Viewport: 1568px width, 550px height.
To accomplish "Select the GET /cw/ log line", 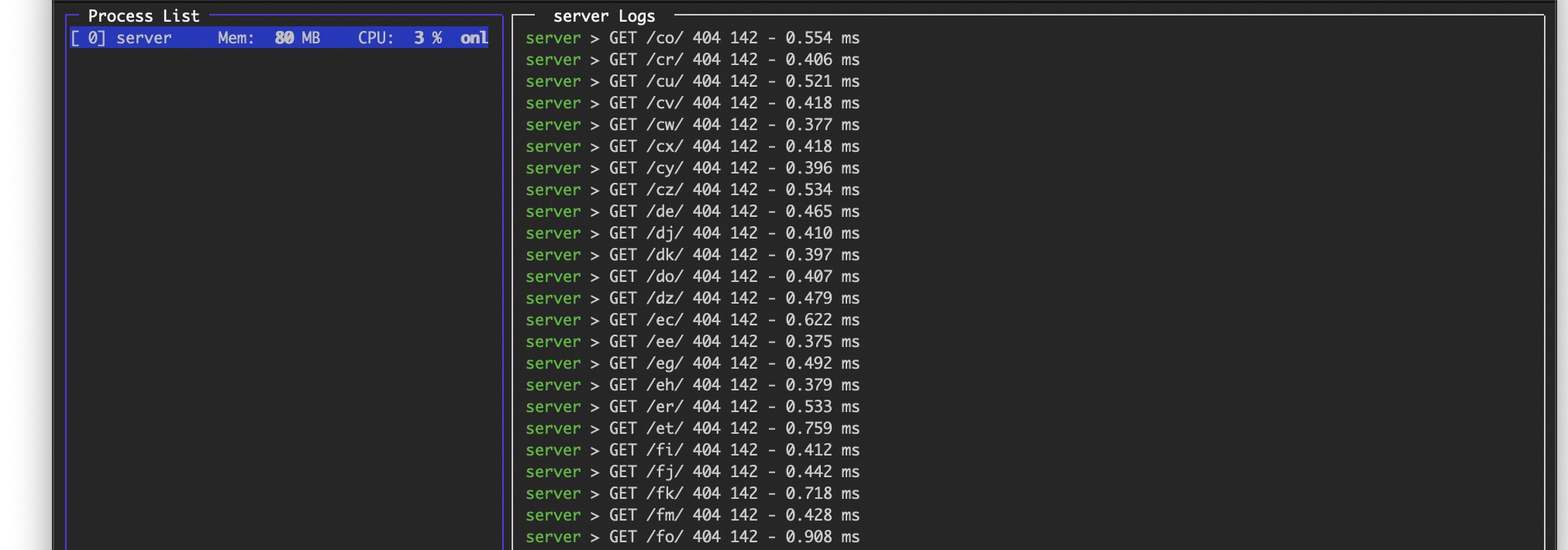I will tap(692, 125).
